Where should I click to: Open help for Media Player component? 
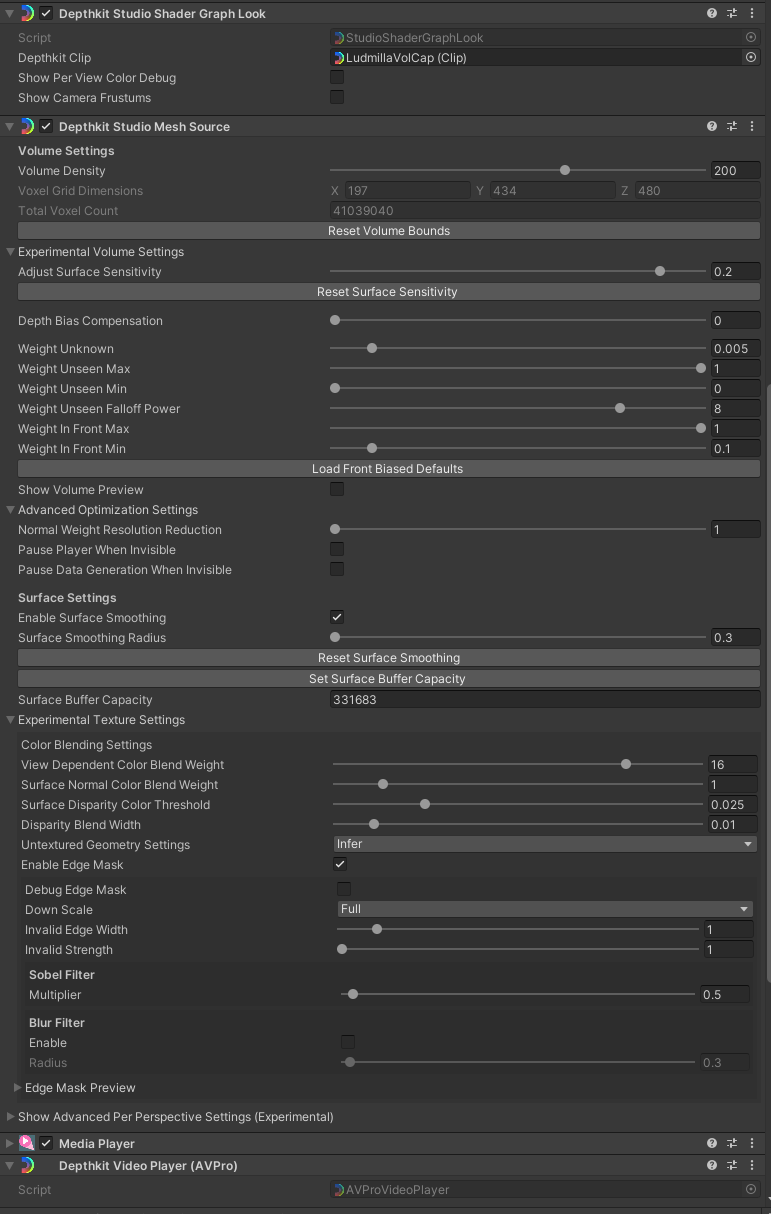point(712,1143)
